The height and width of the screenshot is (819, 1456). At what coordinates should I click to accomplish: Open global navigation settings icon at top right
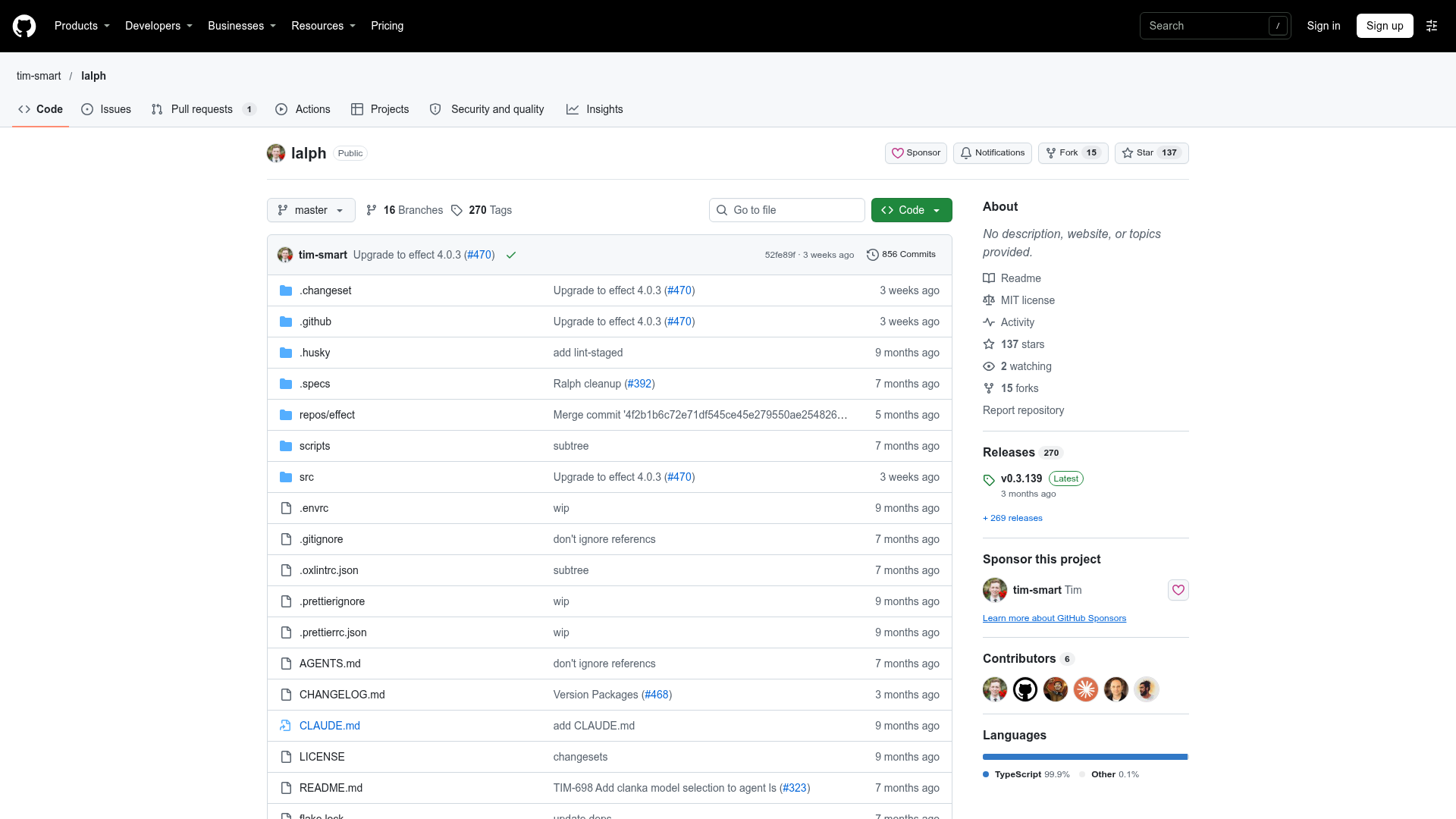(1432, 26)
